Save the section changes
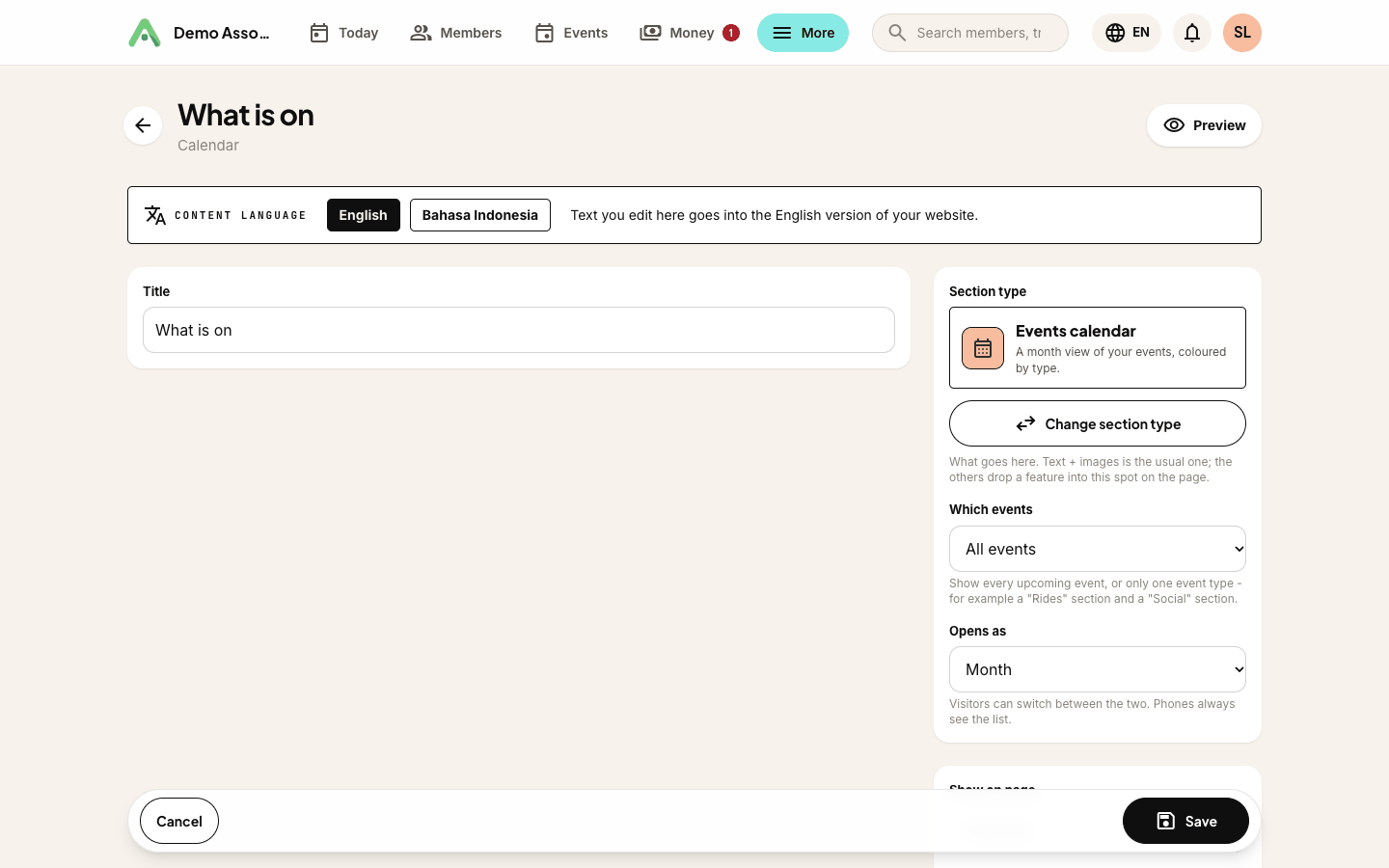Image resolution: width=1389 pixels, height=868 pixels. coord(1185,821)
